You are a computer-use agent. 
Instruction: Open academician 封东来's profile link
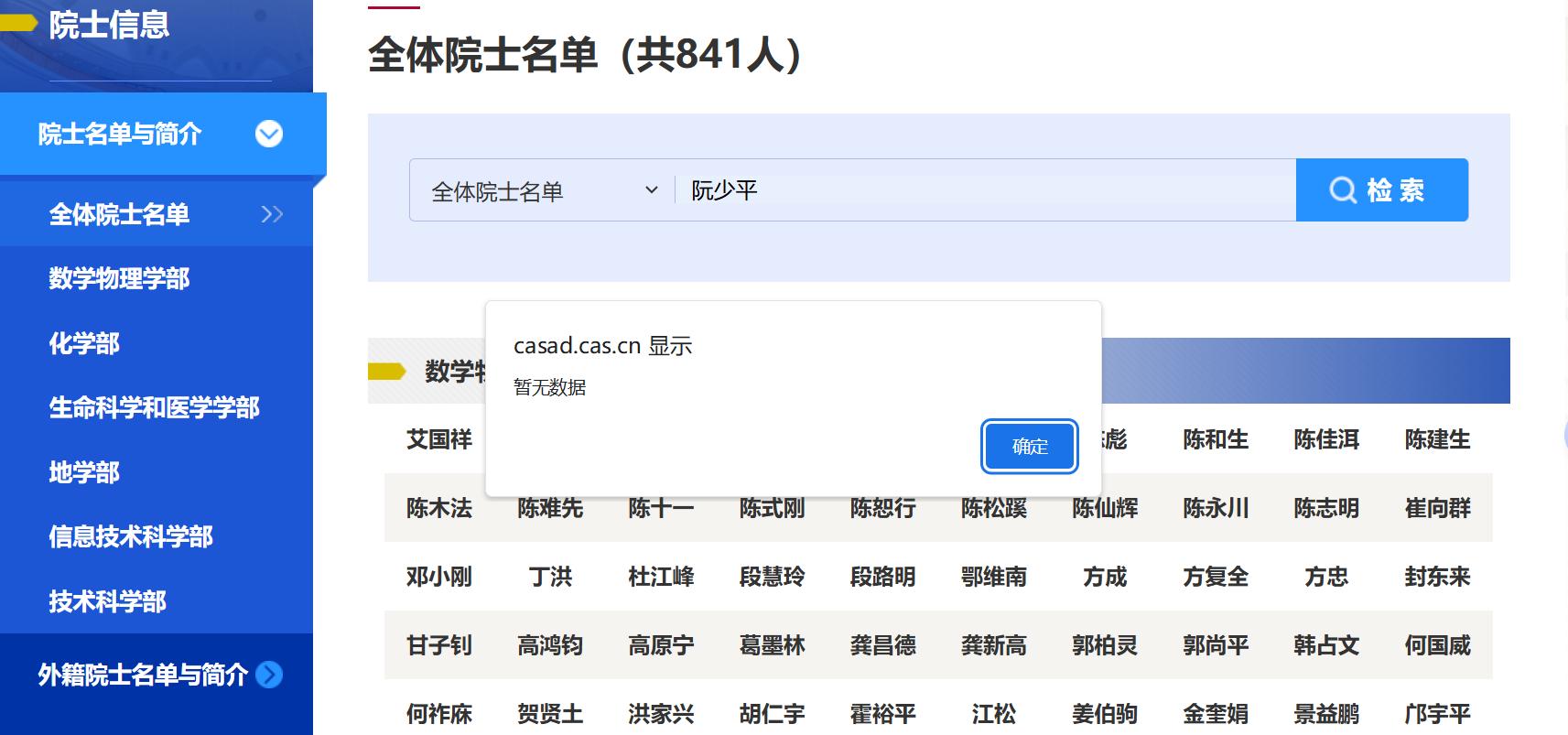(1437, 577)
